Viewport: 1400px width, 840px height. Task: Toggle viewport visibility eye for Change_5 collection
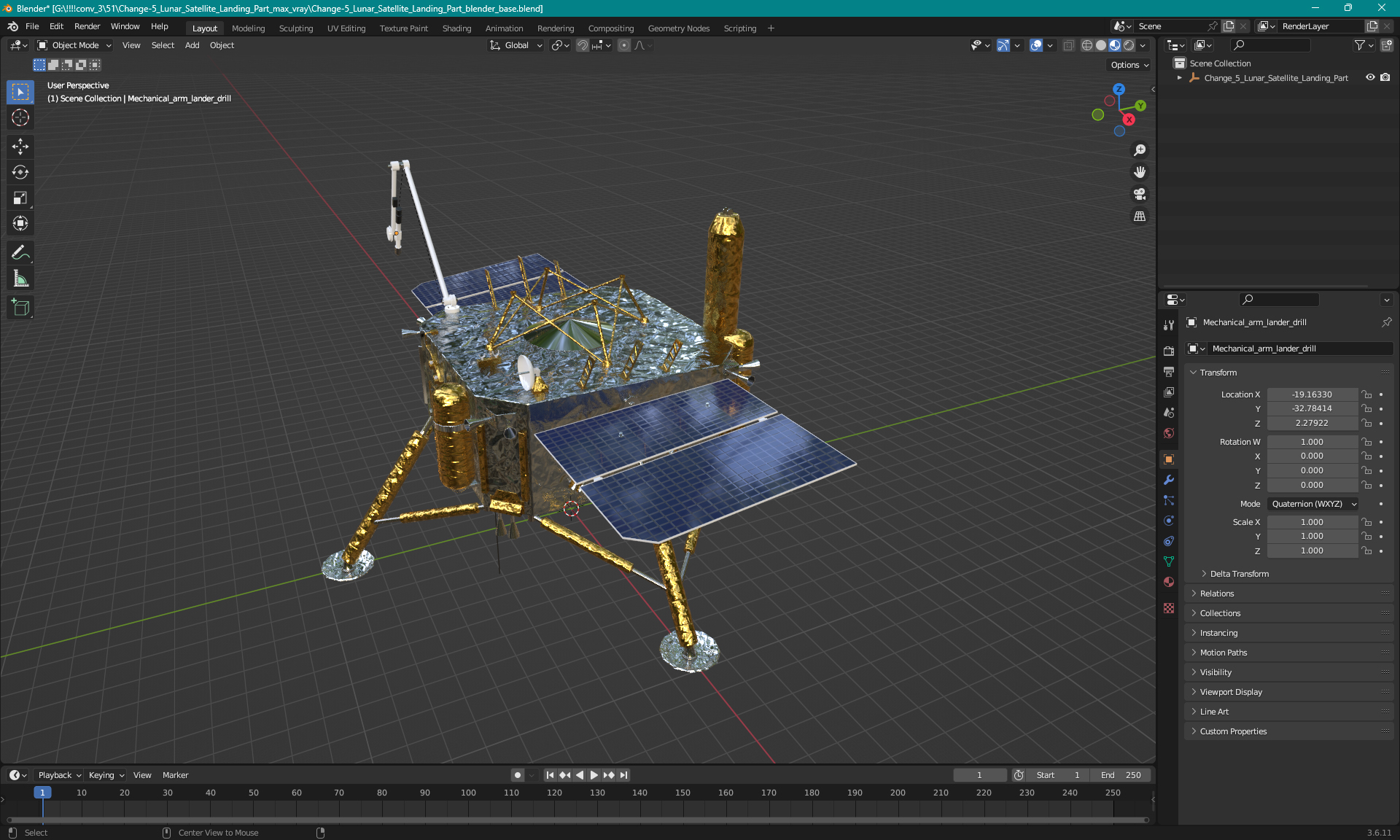[x=1370, y=77]
